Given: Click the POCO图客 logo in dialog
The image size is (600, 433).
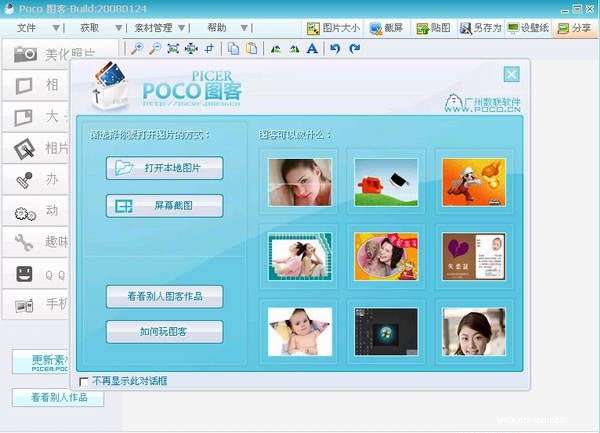Looking at the screenshot, I should (x=191, y=89).
